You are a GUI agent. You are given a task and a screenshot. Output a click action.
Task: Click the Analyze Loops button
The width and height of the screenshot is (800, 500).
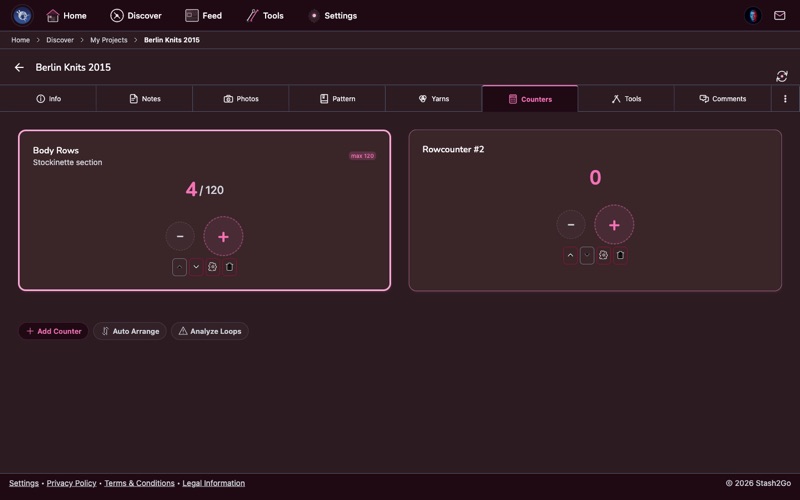[x=210, y=331]
